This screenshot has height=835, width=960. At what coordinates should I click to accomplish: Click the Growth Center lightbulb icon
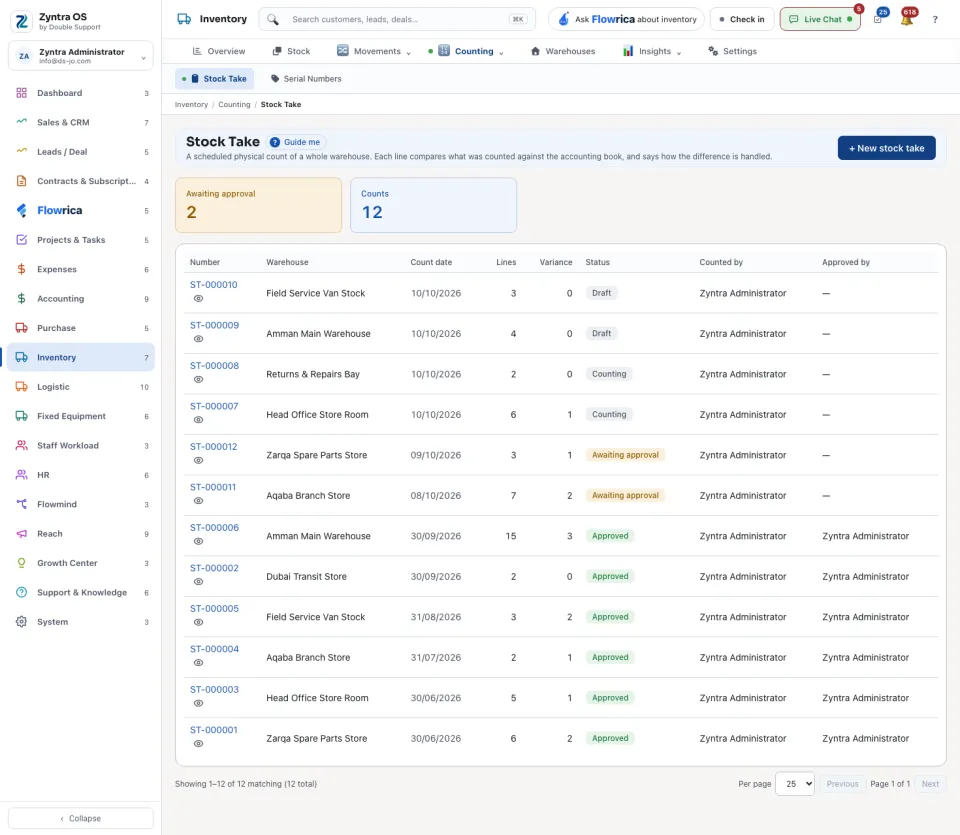pos(21,563)
